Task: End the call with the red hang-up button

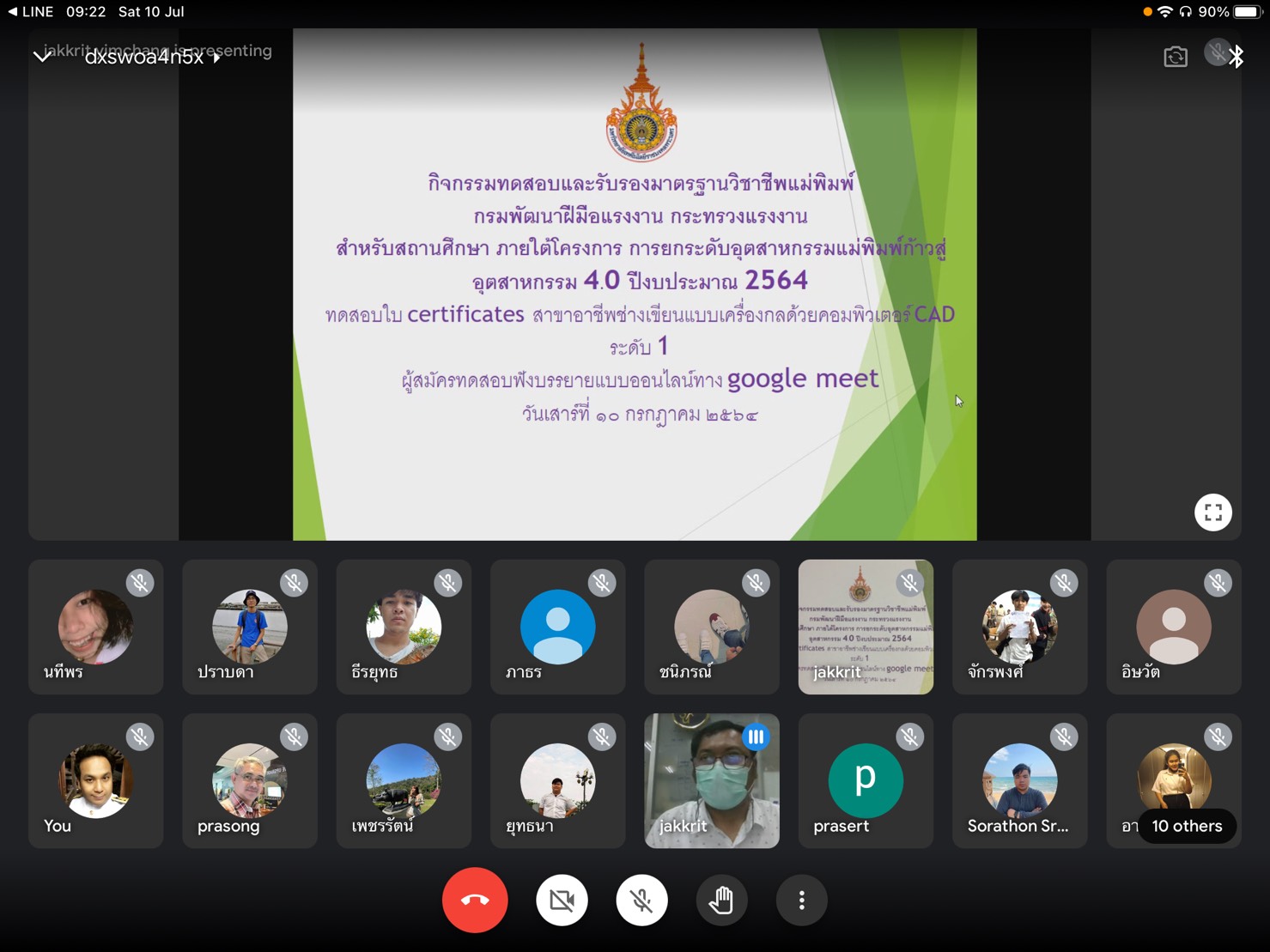Action: tap(475, 900)
